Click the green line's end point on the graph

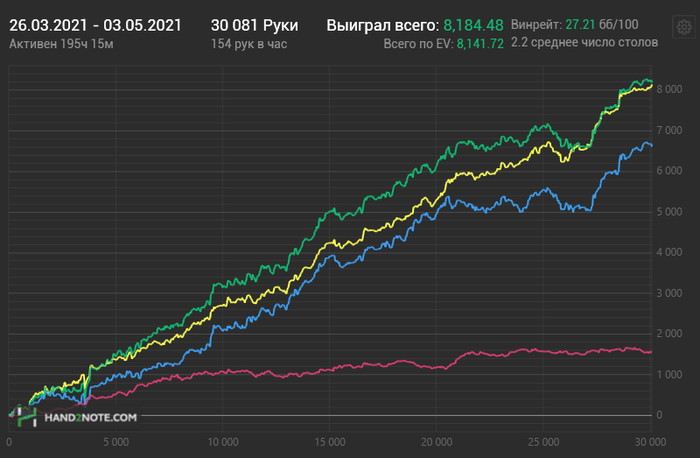[652, 81]
